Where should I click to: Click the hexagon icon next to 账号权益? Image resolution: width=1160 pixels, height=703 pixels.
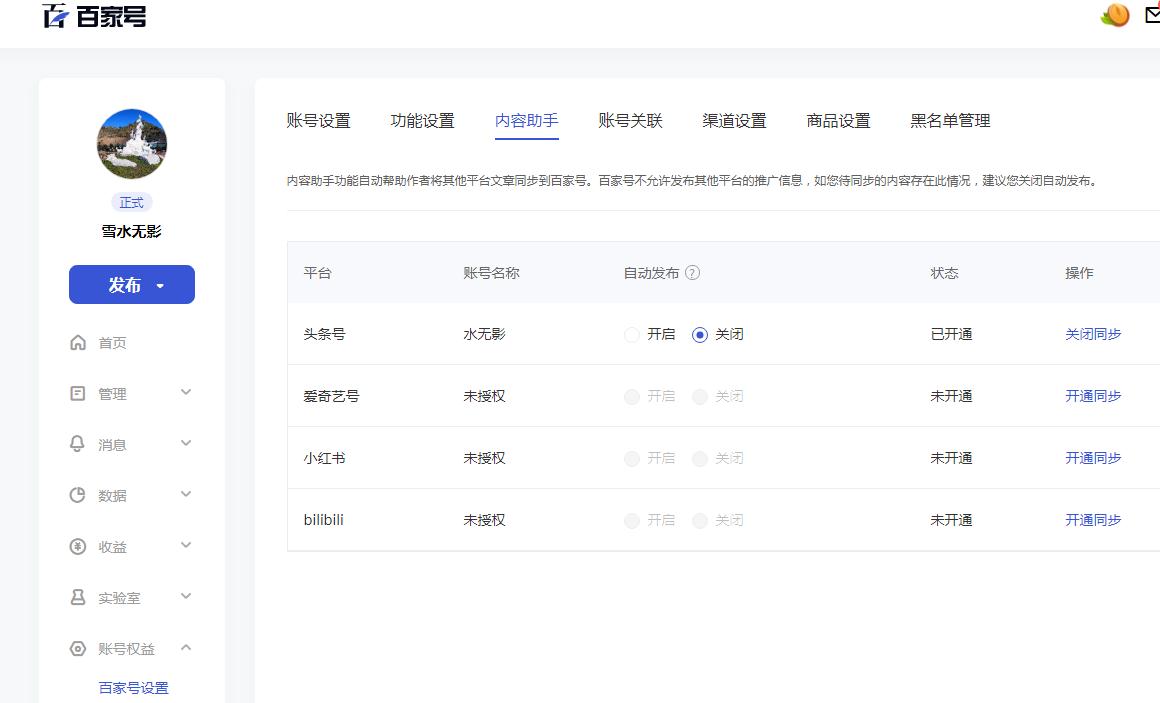click(78, 649)
